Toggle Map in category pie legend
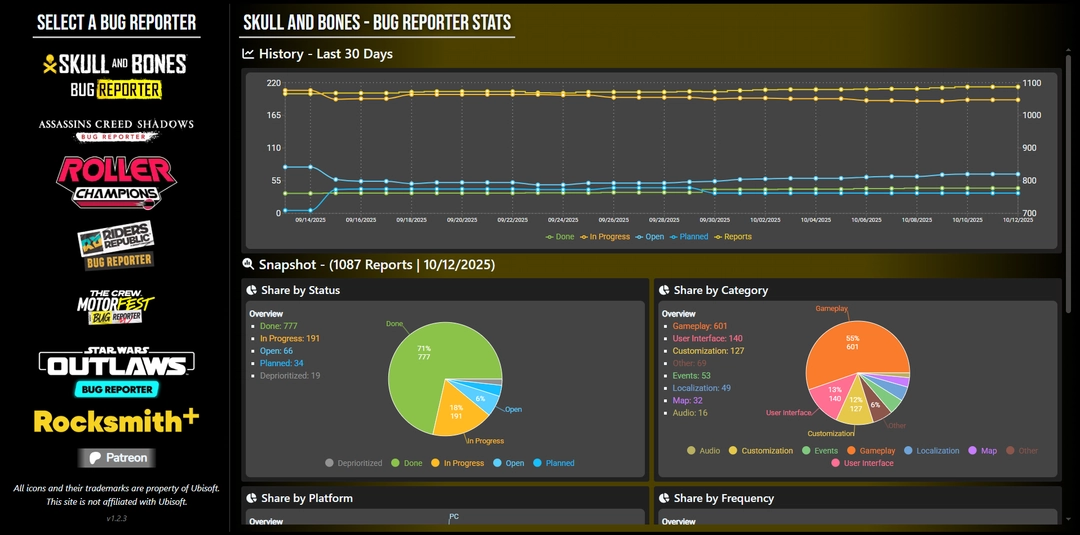 coord(983,451)
